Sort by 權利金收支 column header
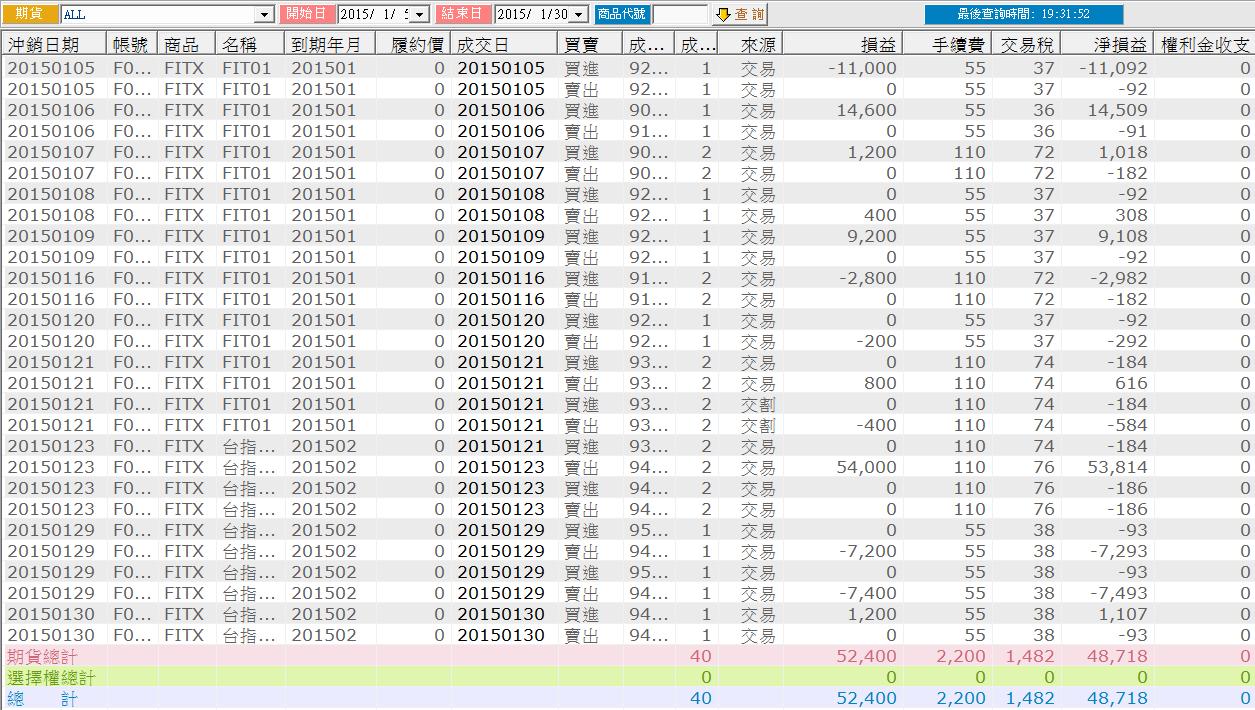Viewport: 1255px width, 710px height. tap(1203, 44)
